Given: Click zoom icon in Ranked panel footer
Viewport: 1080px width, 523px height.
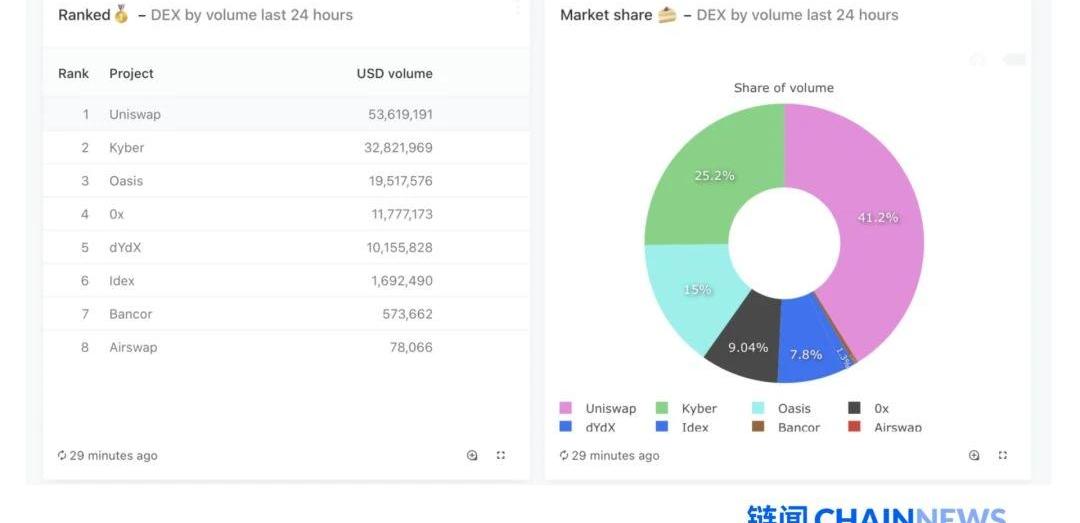Looking at the screenshot, I should click(472, 455).
